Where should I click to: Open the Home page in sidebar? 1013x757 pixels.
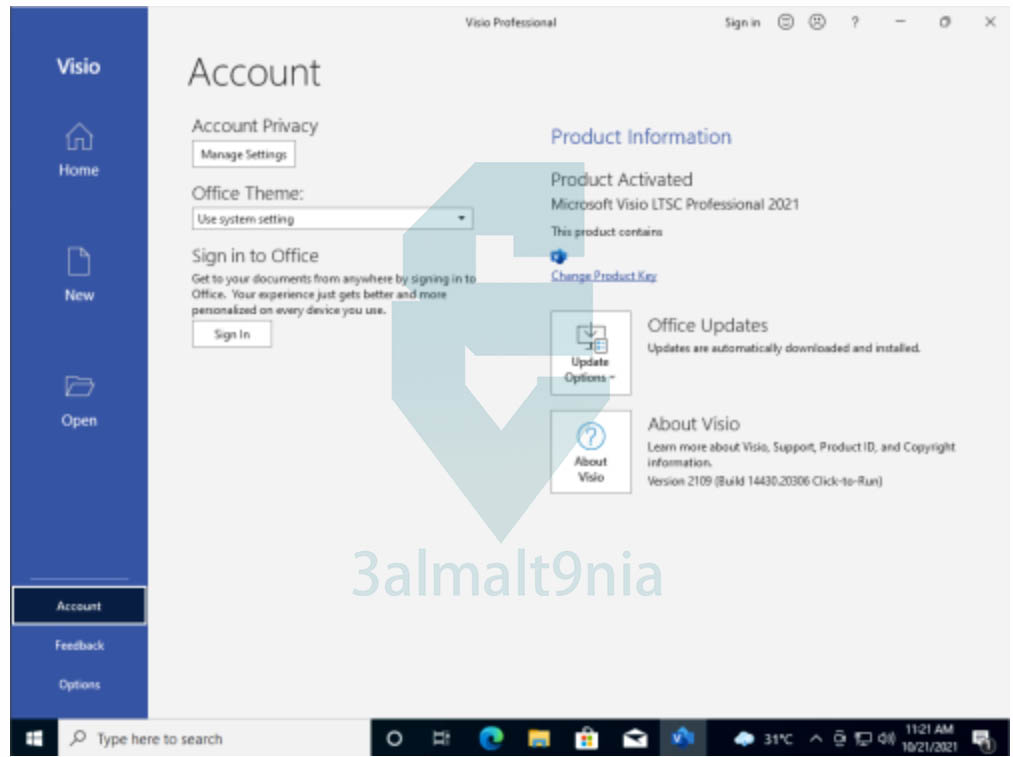(x=79, y=150)
